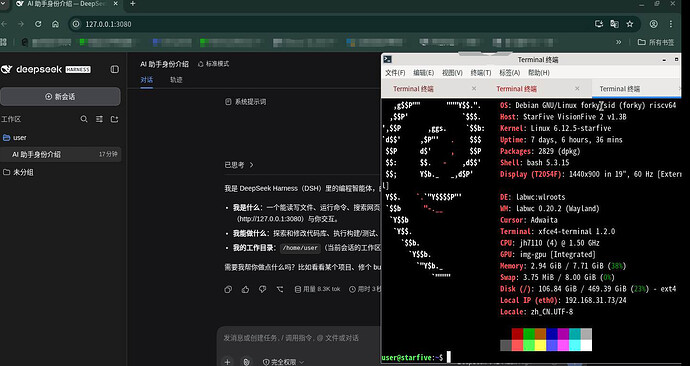The height and width of the screenshot is (366, 690).
Task: Open 系统提示词 system prompt
Action: 246,102
